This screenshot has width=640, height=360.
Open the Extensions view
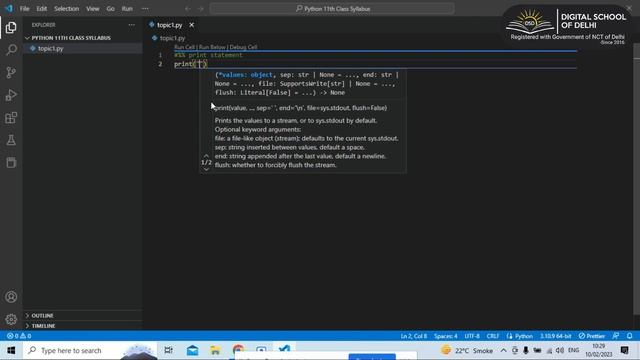point(11,118)
